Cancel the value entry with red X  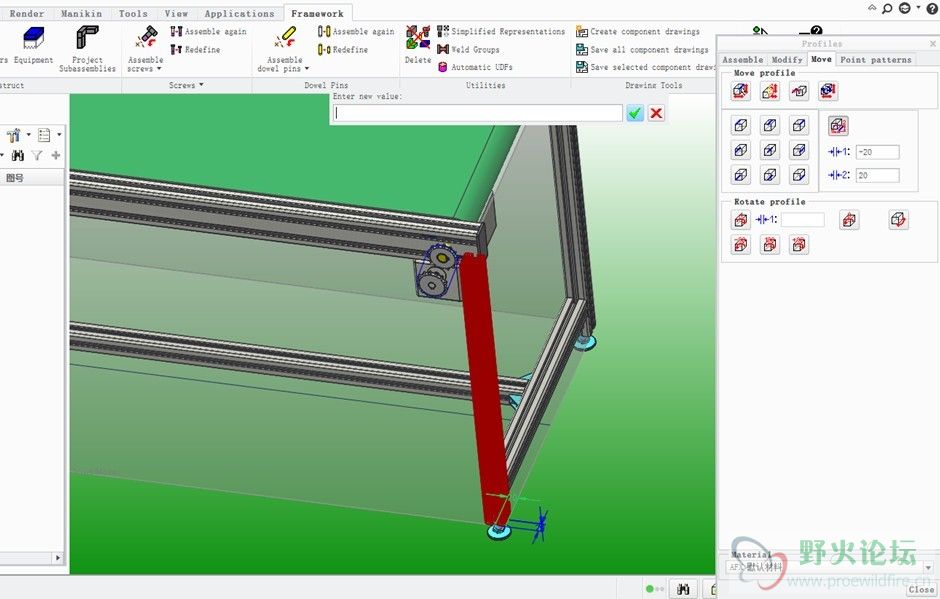pyautogui.click(x=656, y=113)
